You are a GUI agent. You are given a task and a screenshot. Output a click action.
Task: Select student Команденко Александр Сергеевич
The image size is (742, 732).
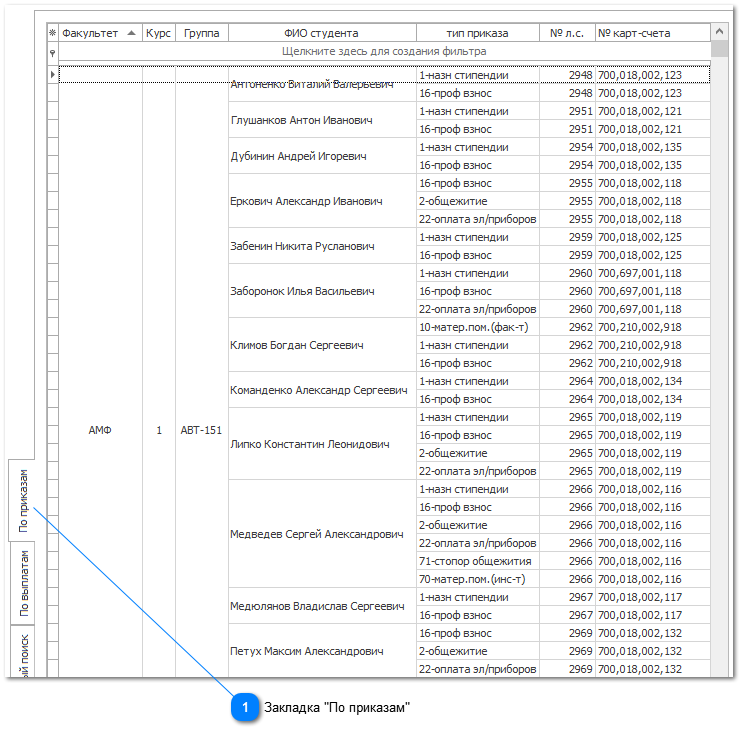322,390
